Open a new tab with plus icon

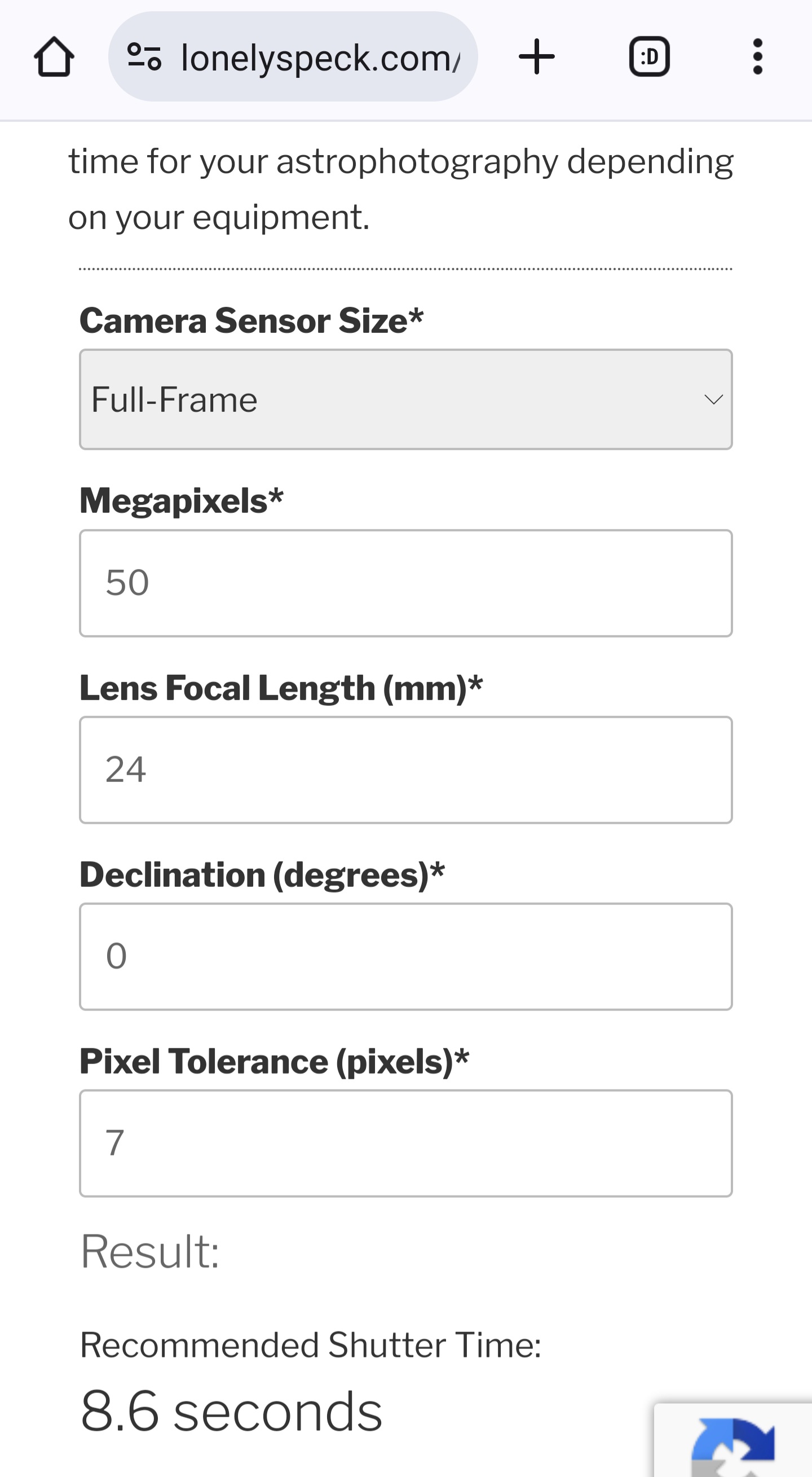(x=536, y=57)
